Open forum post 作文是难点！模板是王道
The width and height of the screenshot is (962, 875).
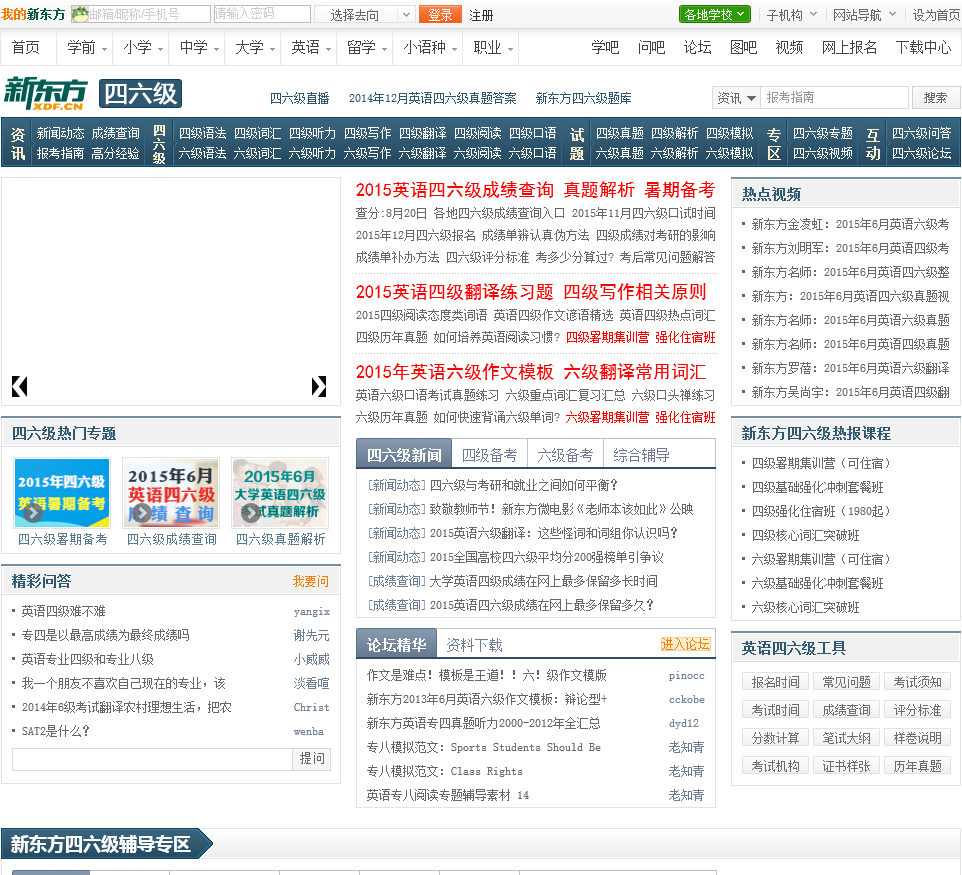tap(486, 675)
